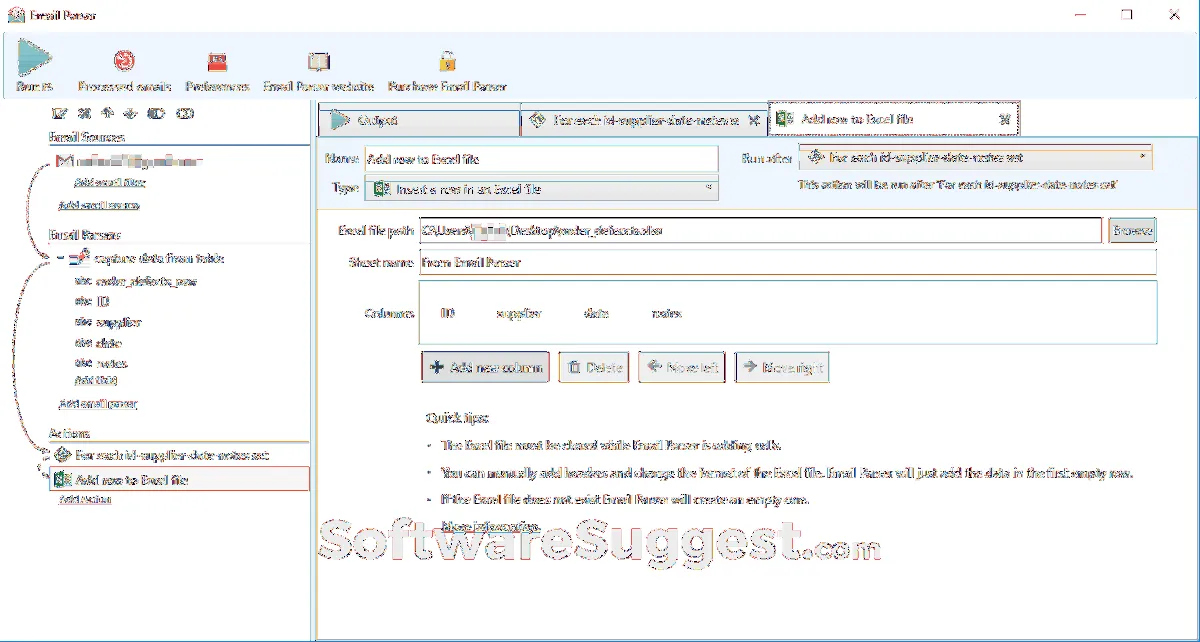The image size is (1200, 642).
Task: Click the More information link under Quick tips
Action: [x=490, y=526]
